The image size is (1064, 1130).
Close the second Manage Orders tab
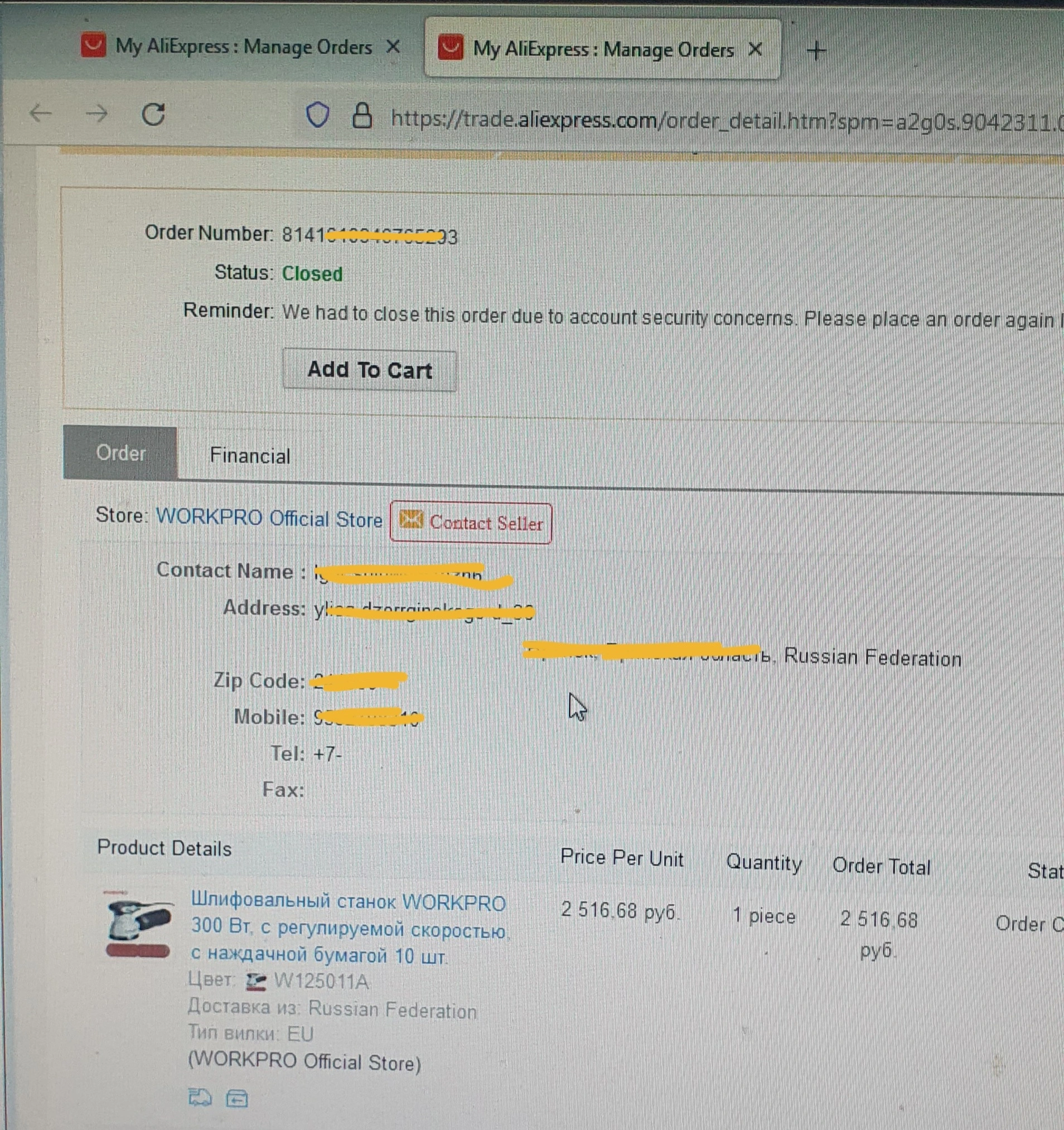755,50
